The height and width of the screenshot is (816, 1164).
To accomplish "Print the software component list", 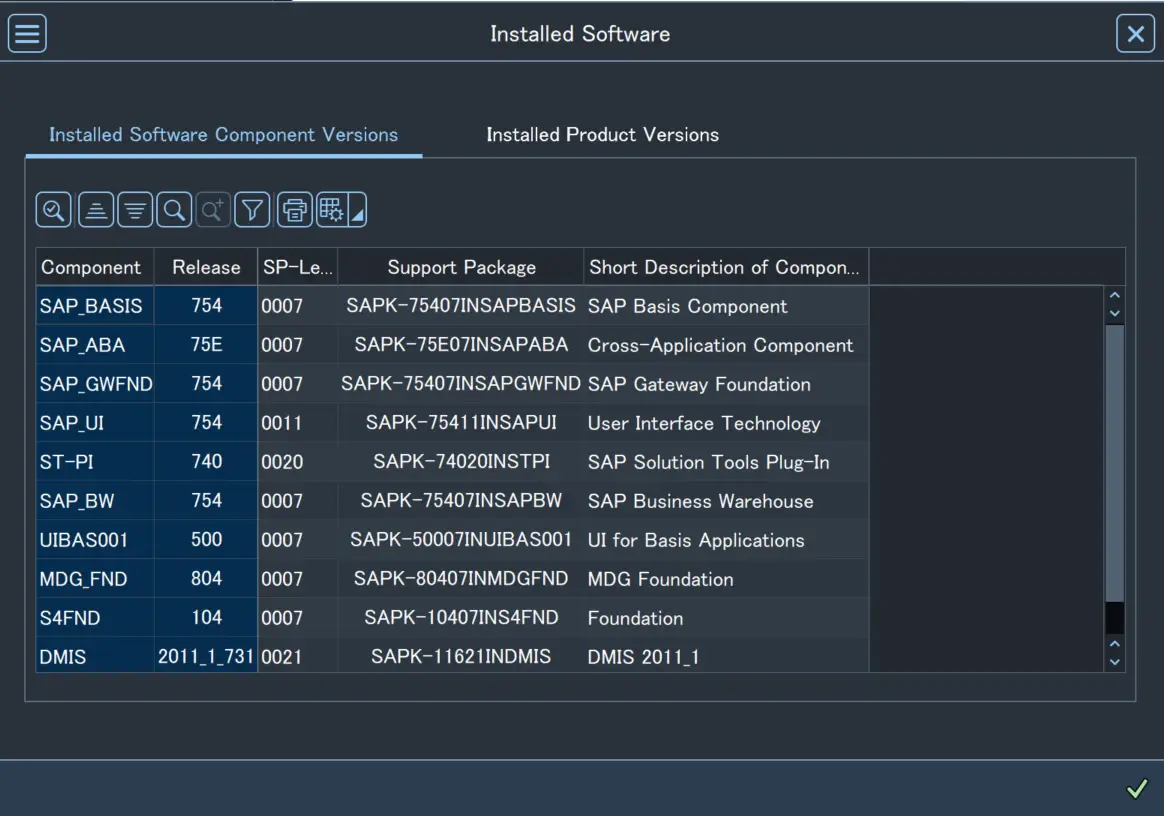I will [x=295, y=210].
